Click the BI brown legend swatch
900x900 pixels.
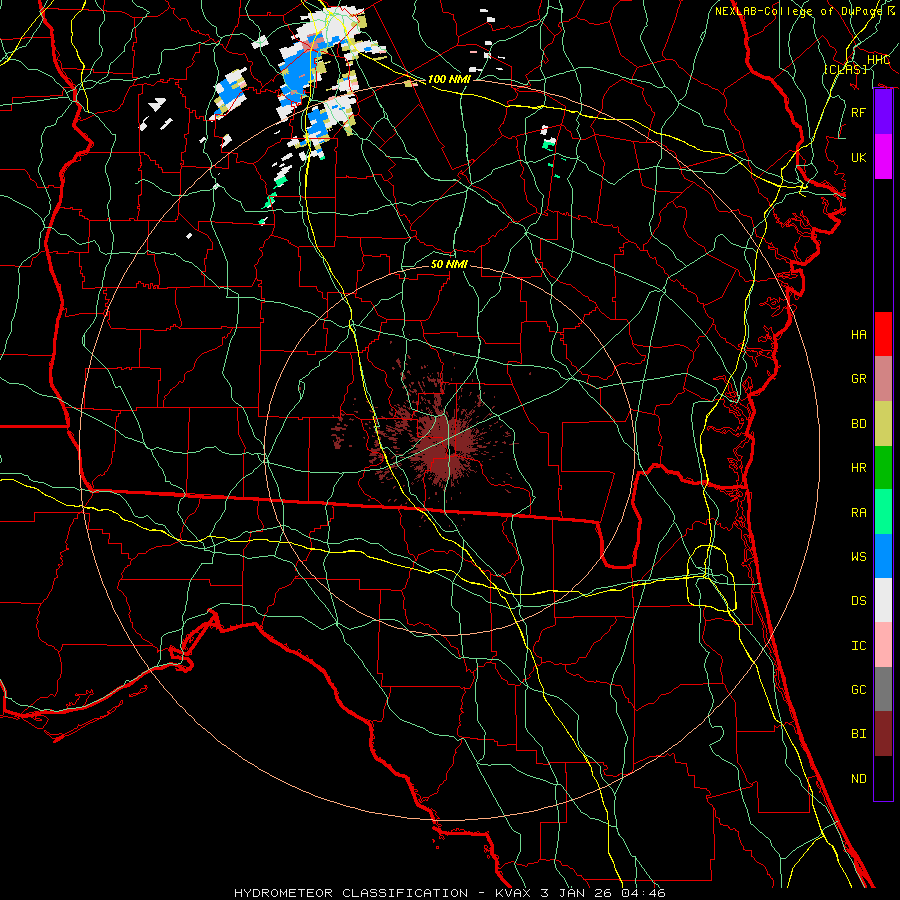pyautogui.click(x=883, y=734)
